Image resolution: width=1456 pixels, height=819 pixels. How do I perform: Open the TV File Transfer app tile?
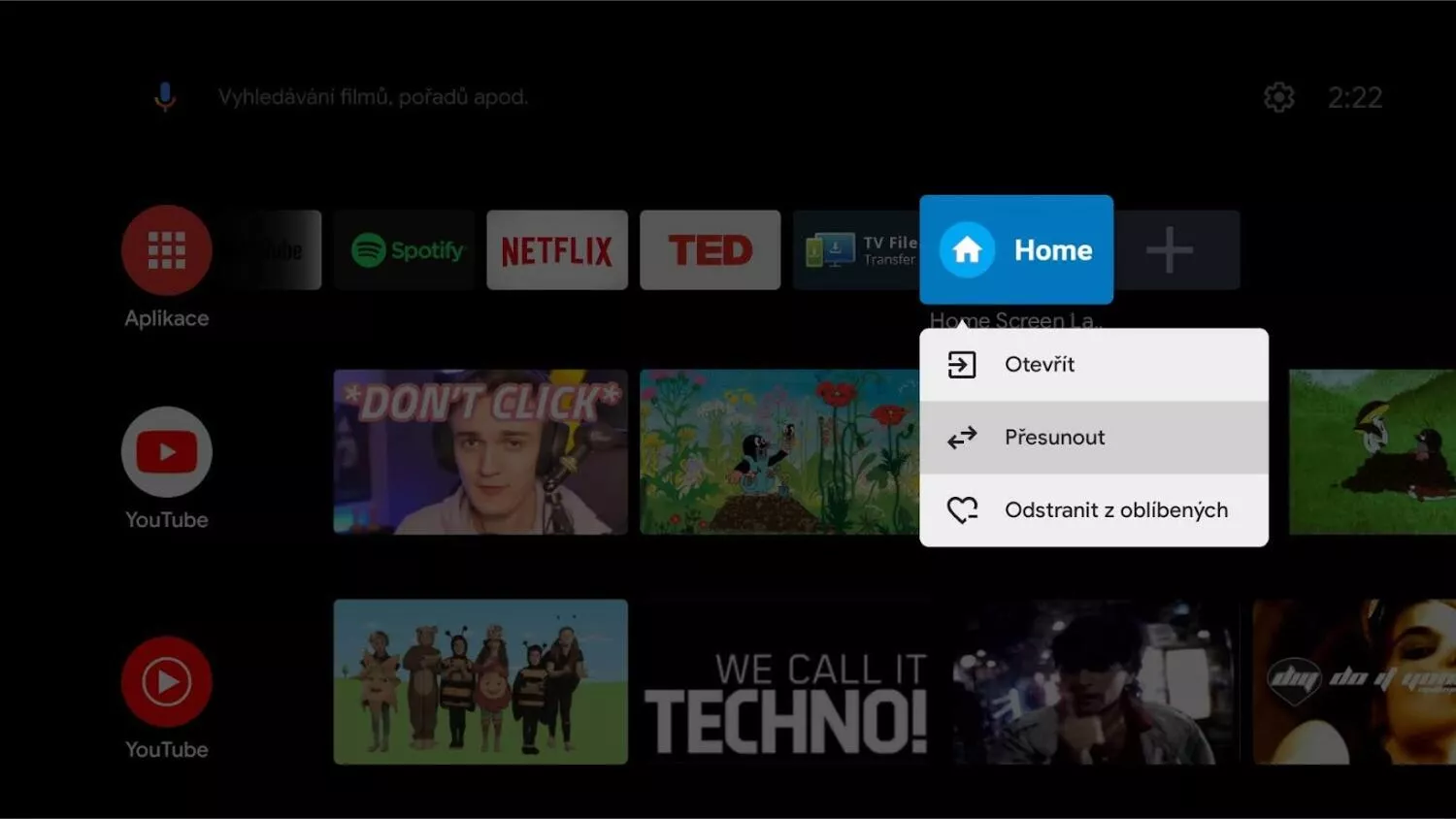[x=856, y=250]
